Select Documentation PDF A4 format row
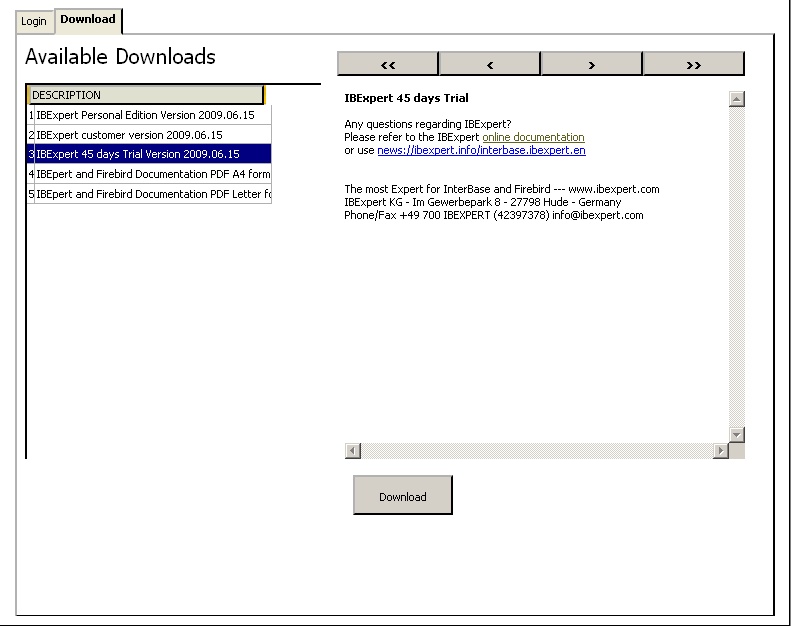791x626 pixels. click(149, 174)
